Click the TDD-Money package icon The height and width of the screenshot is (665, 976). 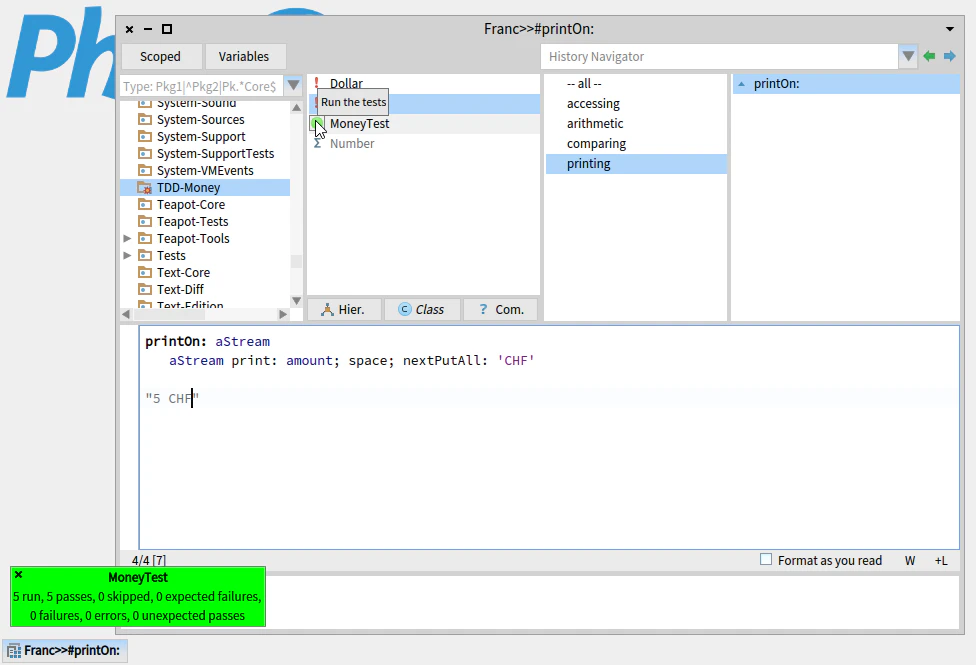[144, 187]
